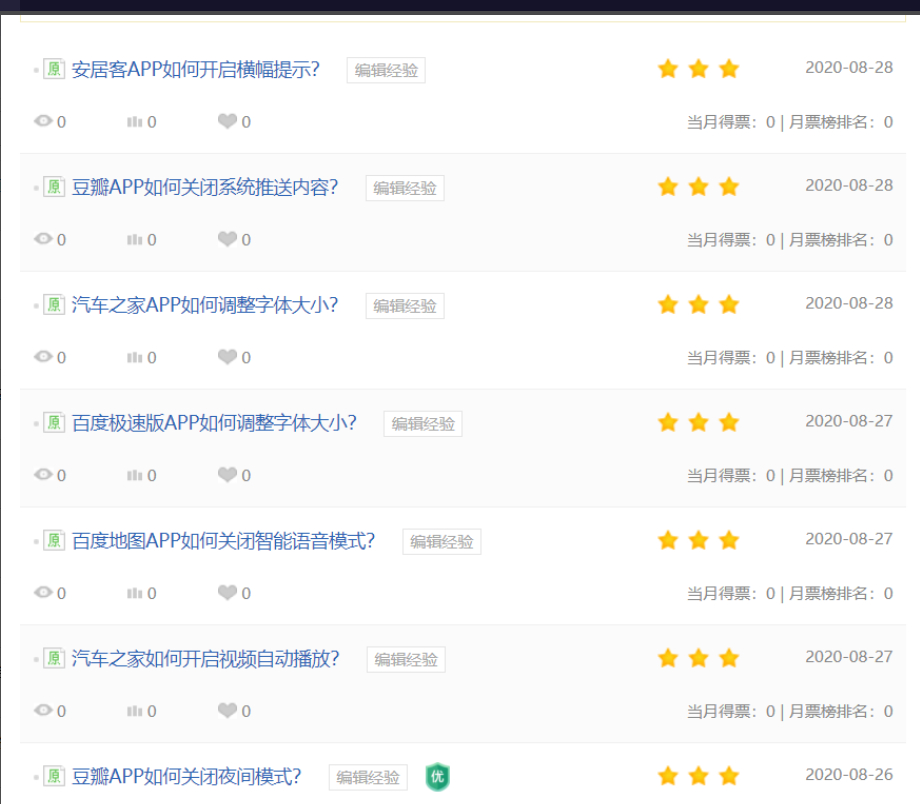
Task: Click eye views icon under 汽车之家视频自动播放
Action: click(43, 711)
